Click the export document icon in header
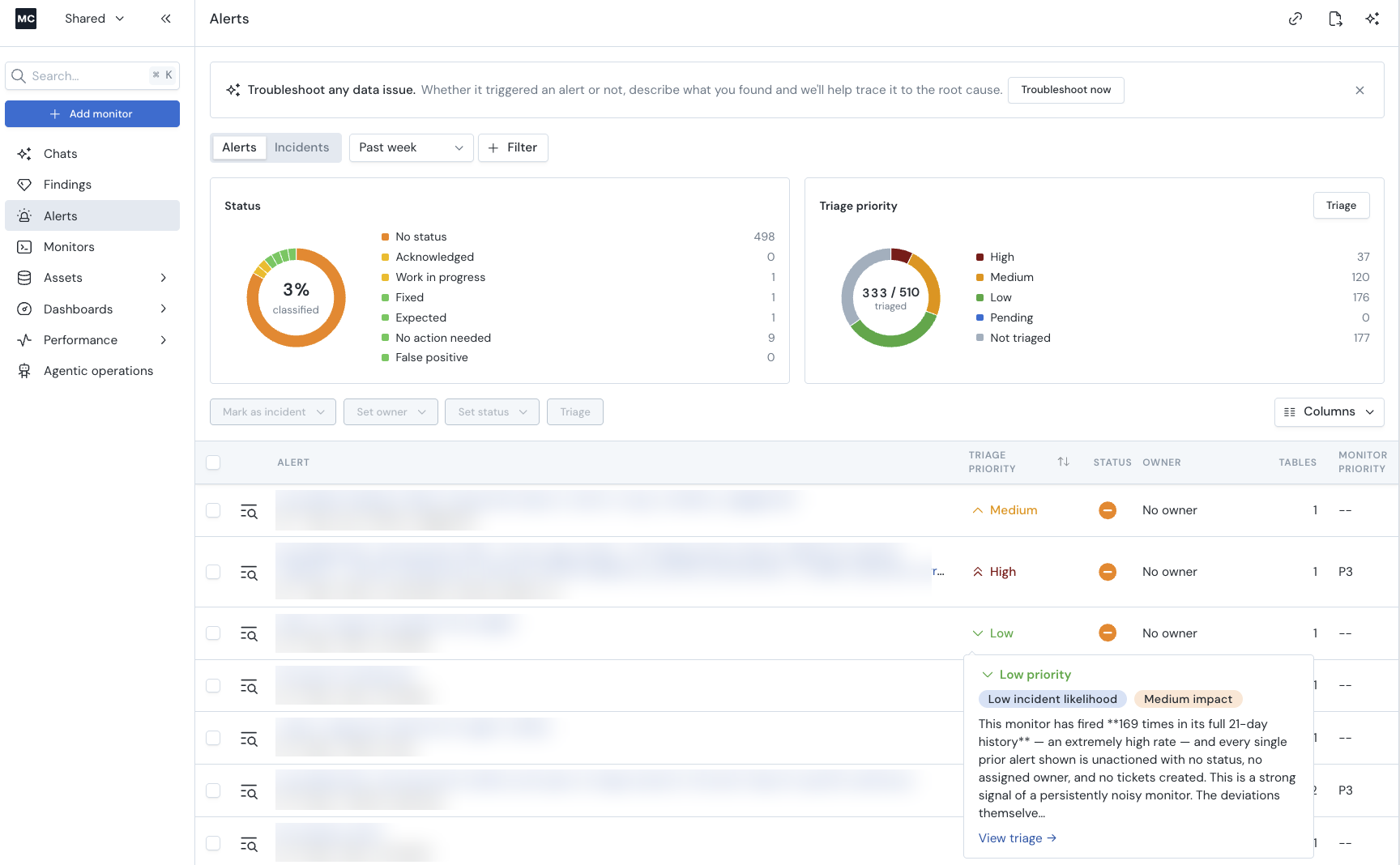Viewport: 1400px width, 865px height. coord(1335,19)
